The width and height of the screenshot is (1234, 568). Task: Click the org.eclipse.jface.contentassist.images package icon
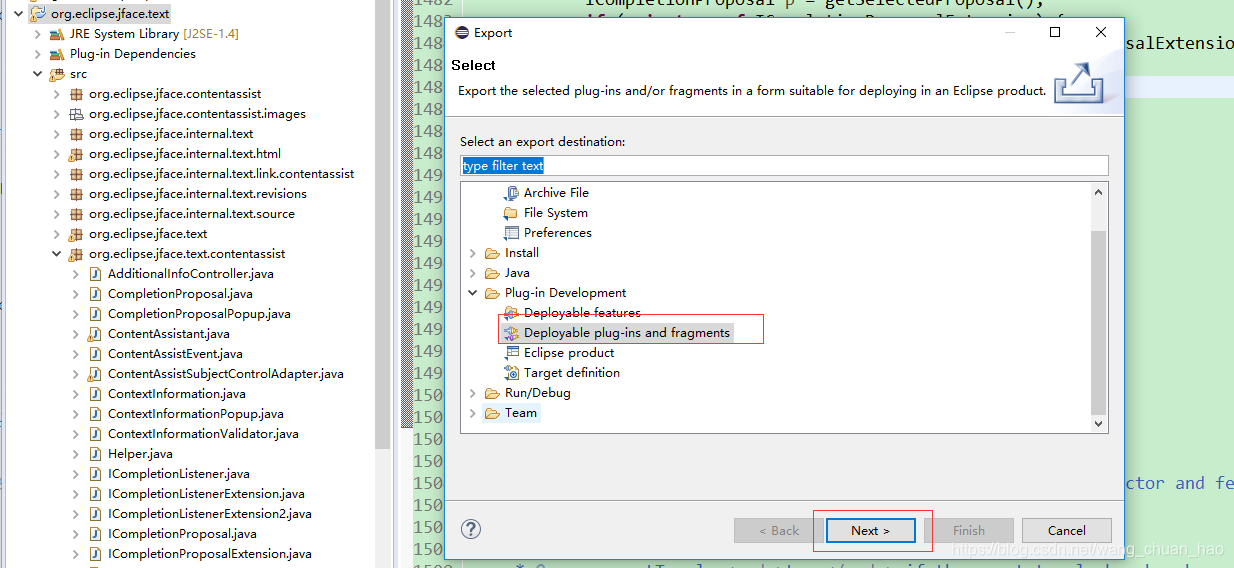76,114
